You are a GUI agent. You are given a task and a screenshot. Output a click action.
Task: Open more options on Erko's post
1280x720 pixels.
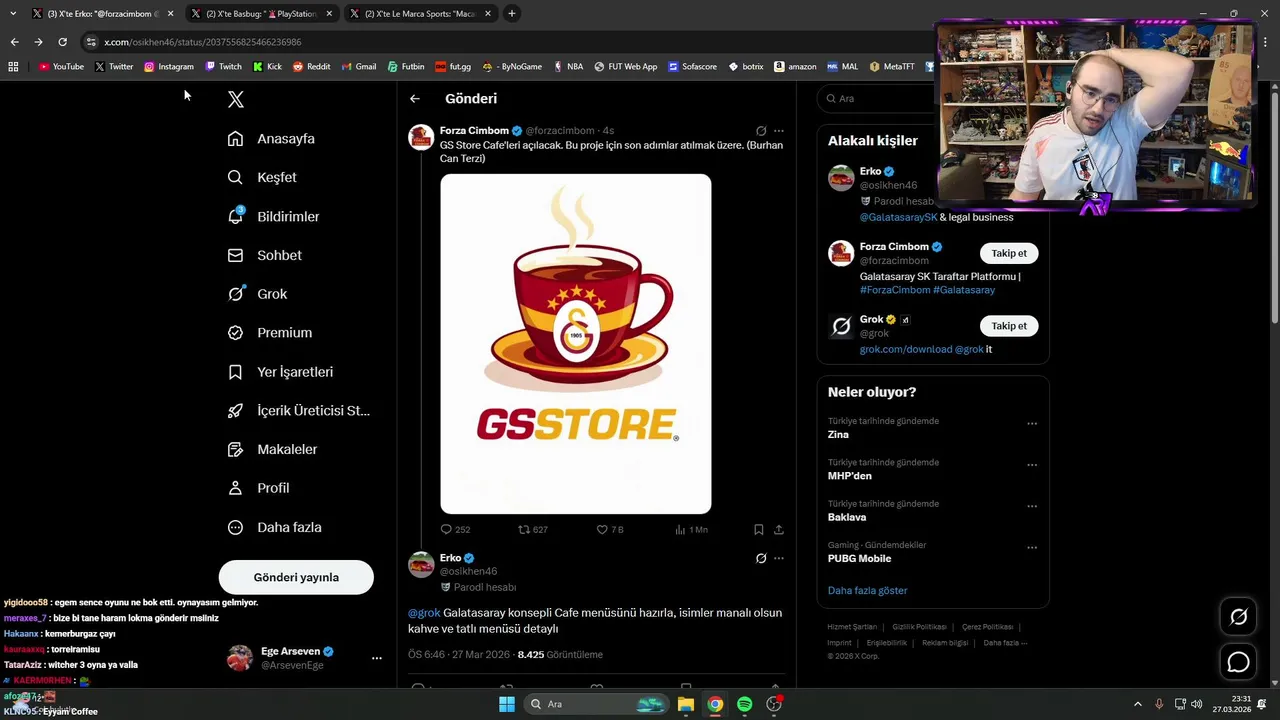[x=779, y=558]
